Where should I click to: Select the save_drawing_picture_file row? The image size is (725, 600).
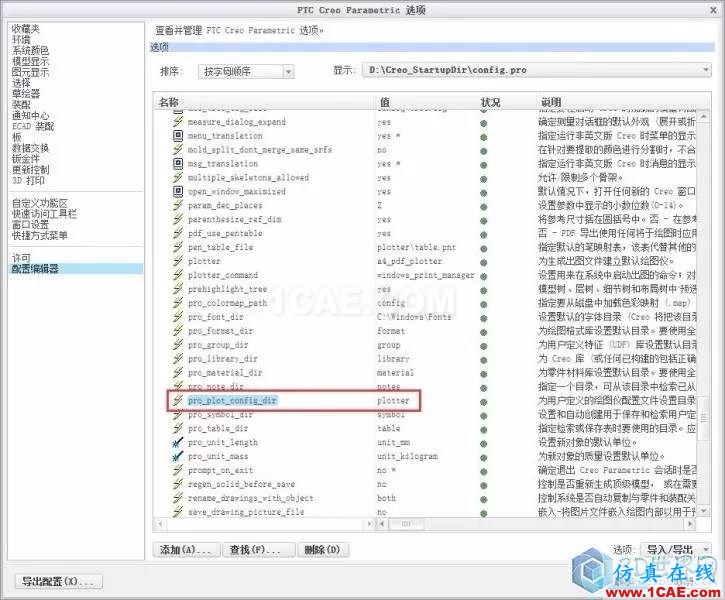click(x=246, y=512)
